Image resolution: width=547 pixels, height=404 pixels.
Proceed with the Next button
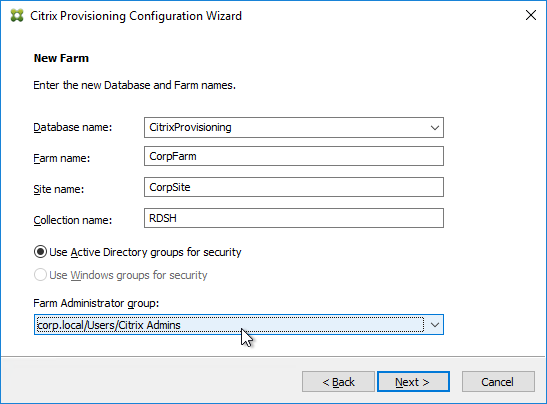pos(413,382)
